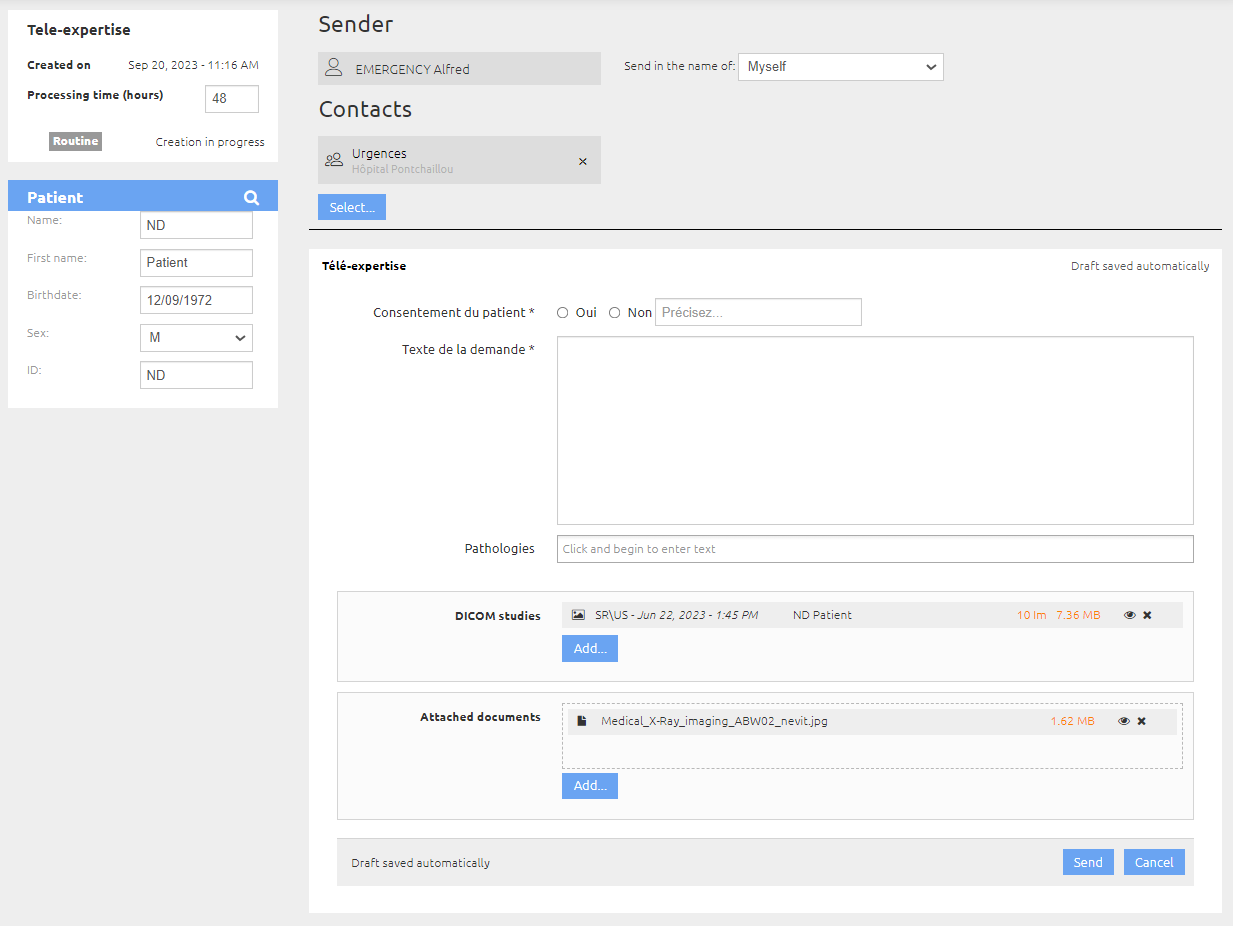The height and width of the screenshot is (926, 1233).
Task: Click Cancel at the bottom of the form
Action: [1154, 862]
